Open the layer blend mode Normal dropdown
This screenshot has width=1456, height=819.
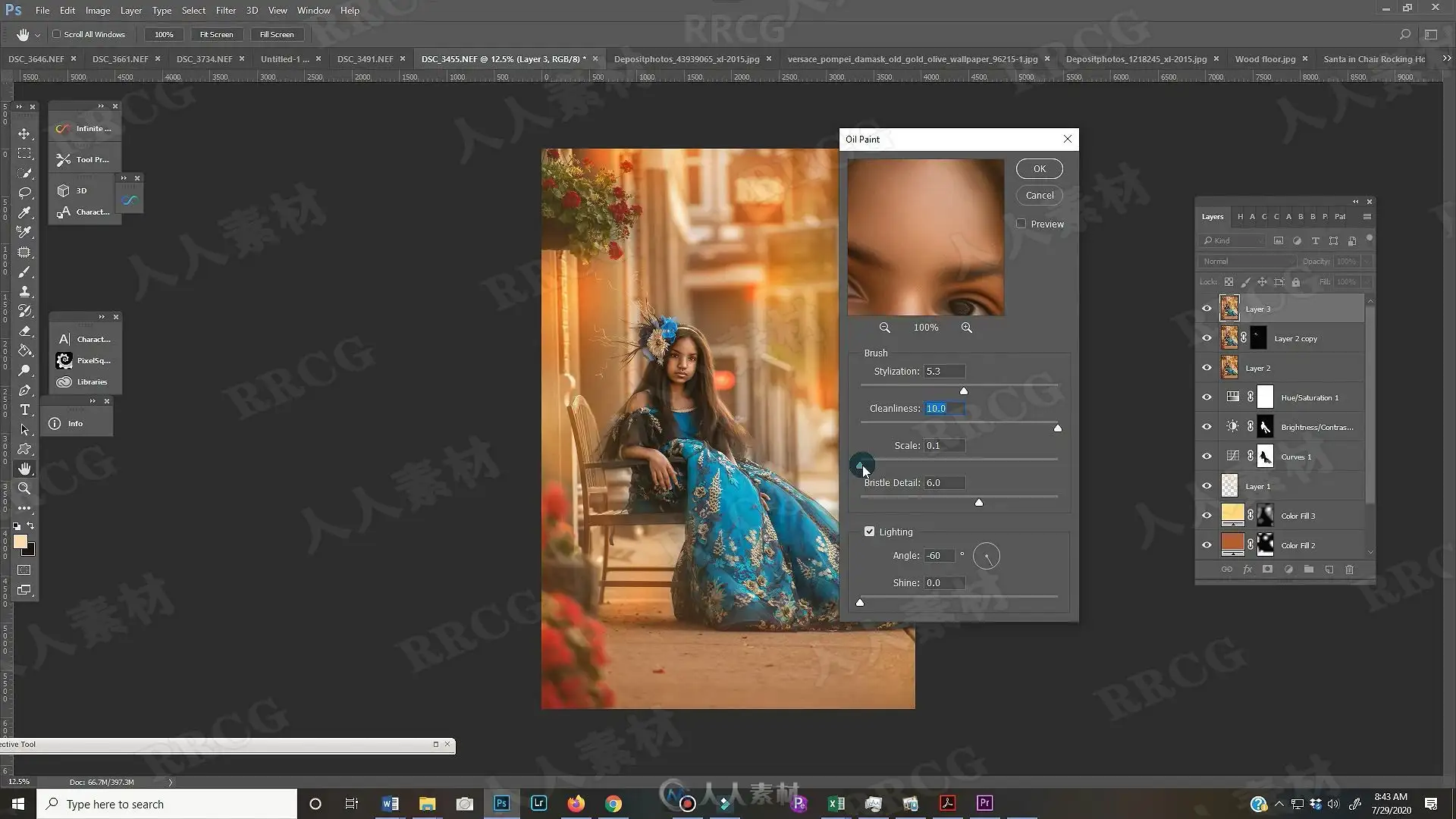coord(1247,261)
